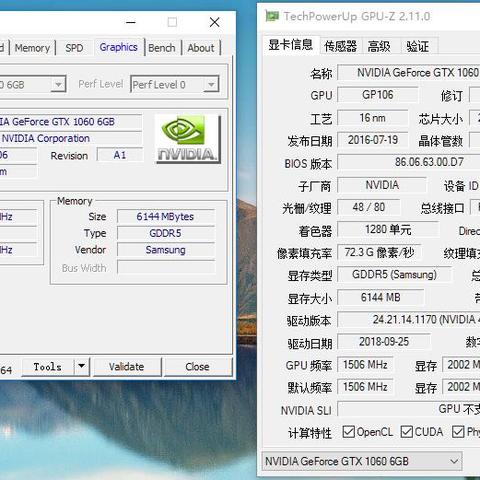Open the GTX 1060 6GB card selector in GPU-Z

(x=362, y=461)
